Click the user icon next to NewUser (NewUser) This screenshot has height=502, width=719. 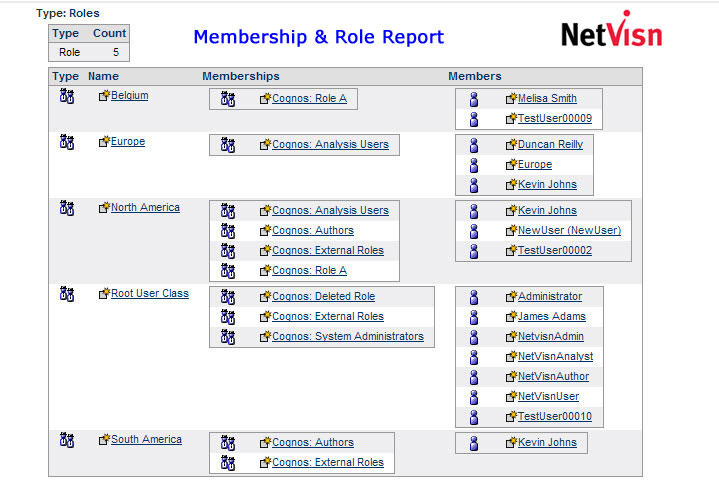(x=474, y=231)
